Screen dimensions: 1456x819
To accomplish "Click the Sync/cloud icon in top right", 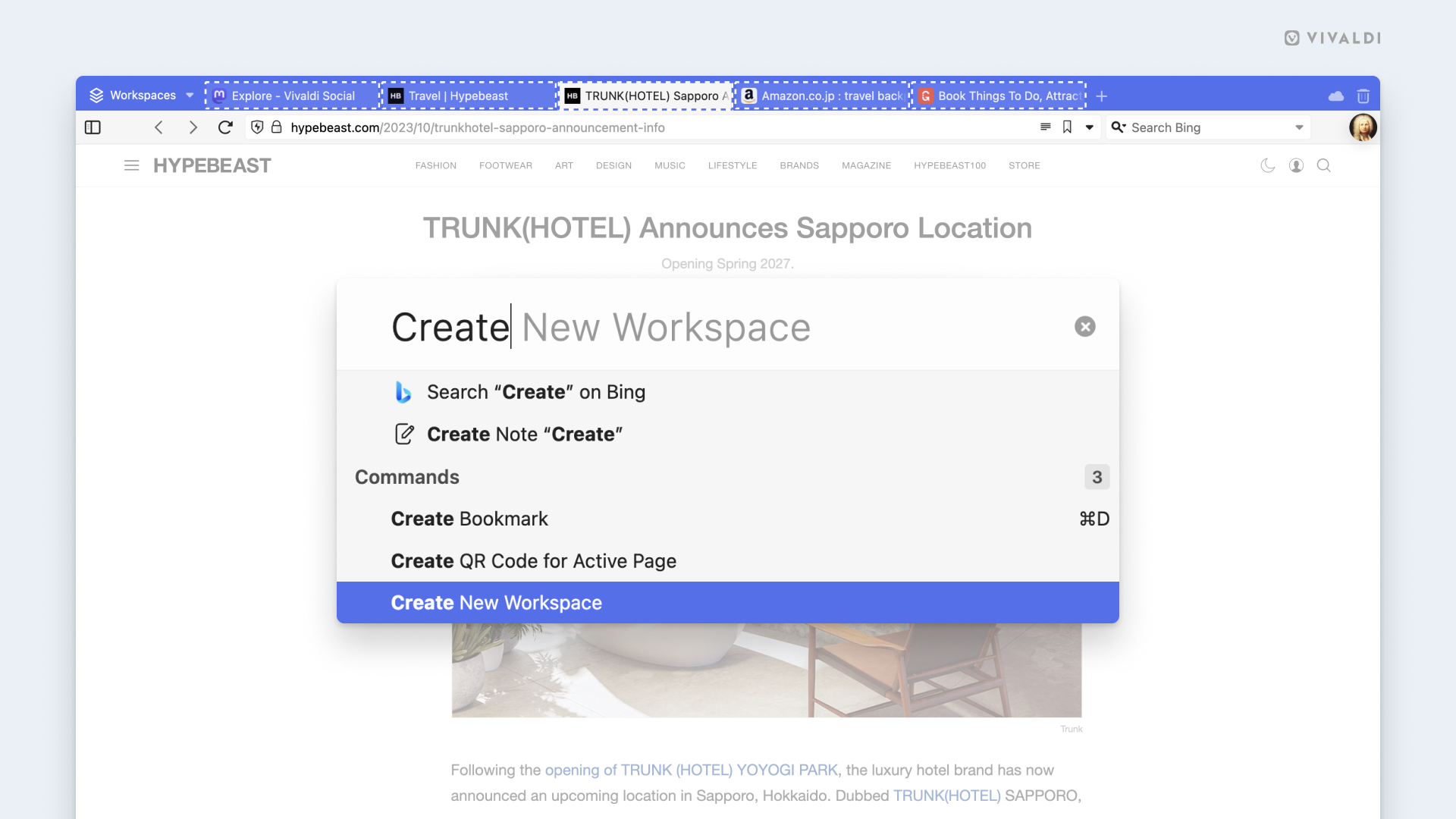I will [1336, 95].
